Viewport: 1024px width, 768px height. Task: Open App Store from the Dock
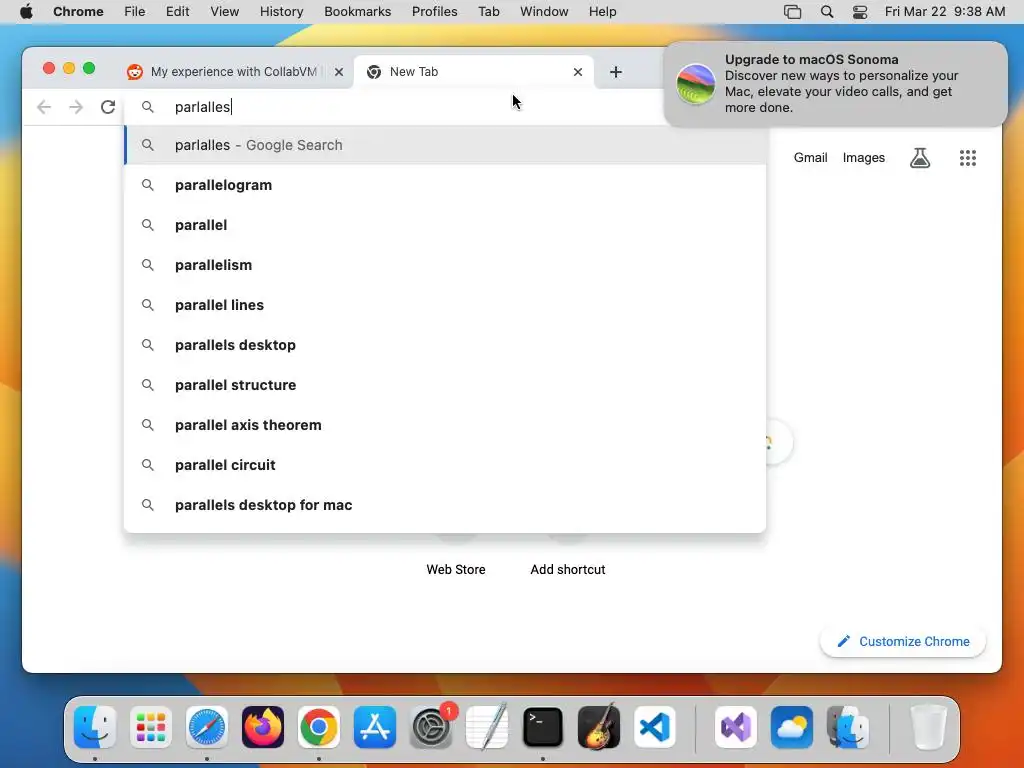375,727
